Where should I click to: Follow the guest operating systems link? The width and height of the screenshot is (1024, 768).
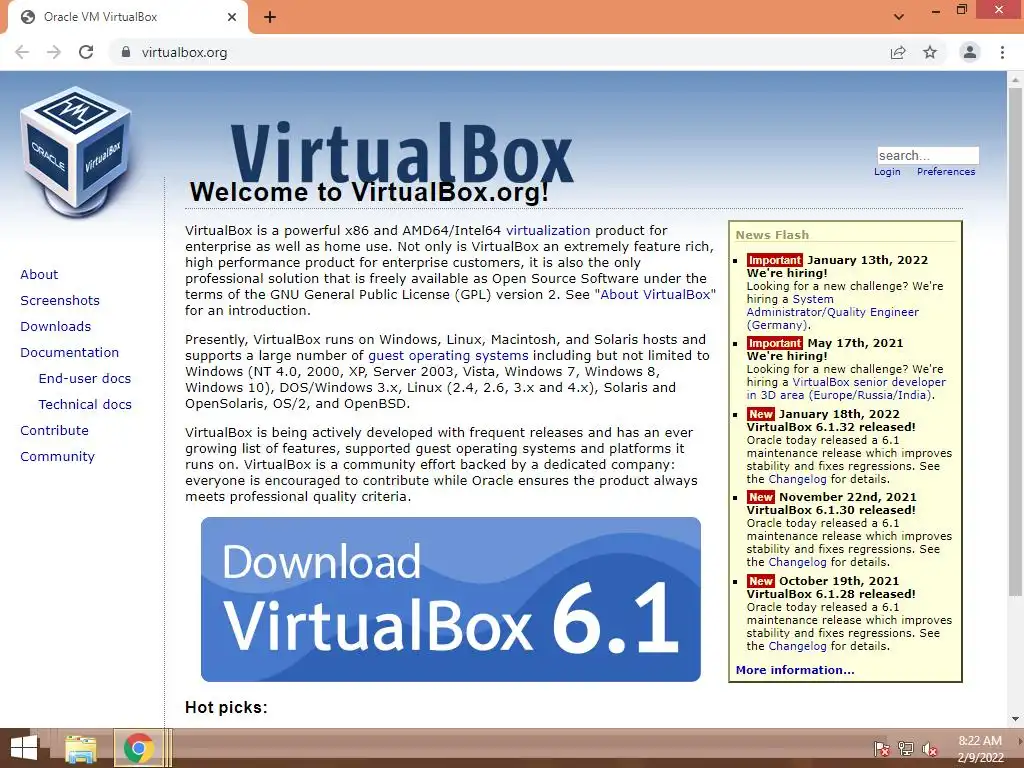click(x=448, y=356)
